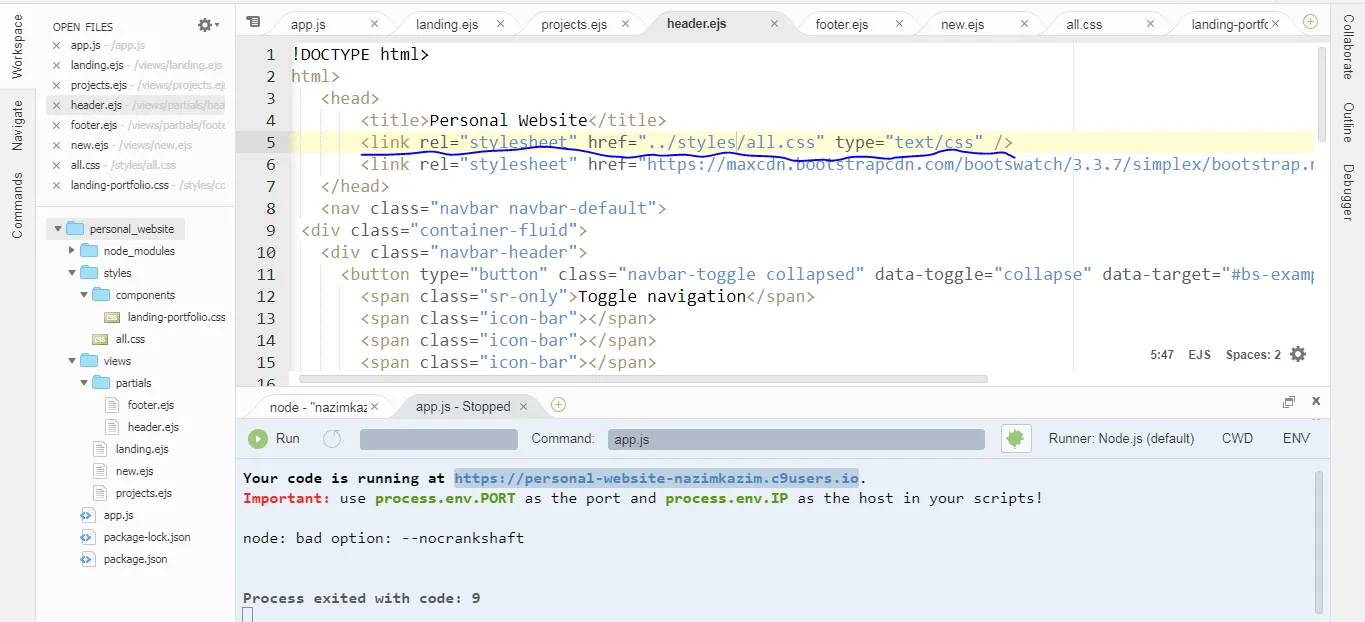
Task: Click the 5:47 cursor position indicator
Action: [x=1162, y=355]
